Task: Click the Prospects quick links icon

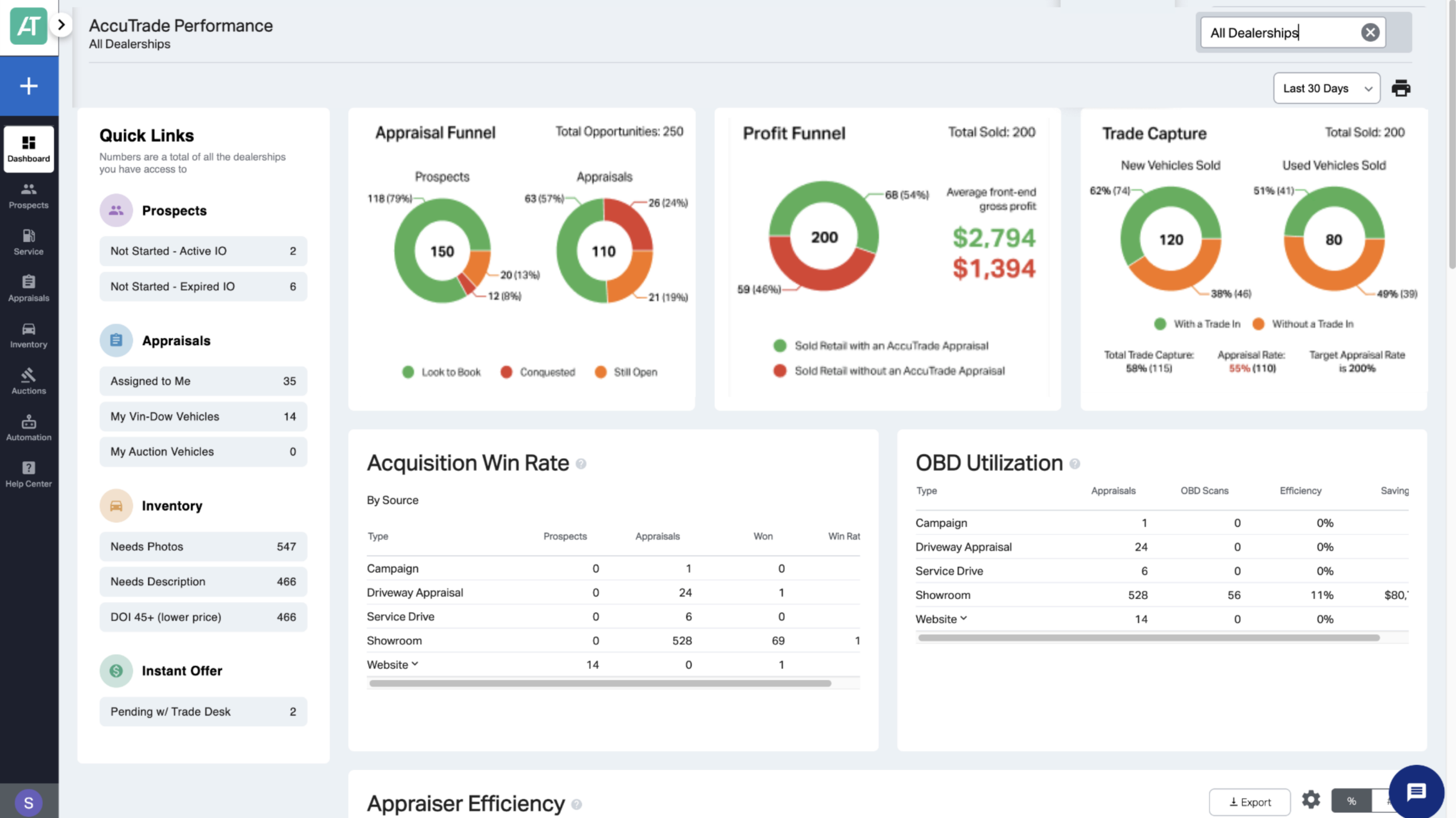Action: tap(116, 210)
